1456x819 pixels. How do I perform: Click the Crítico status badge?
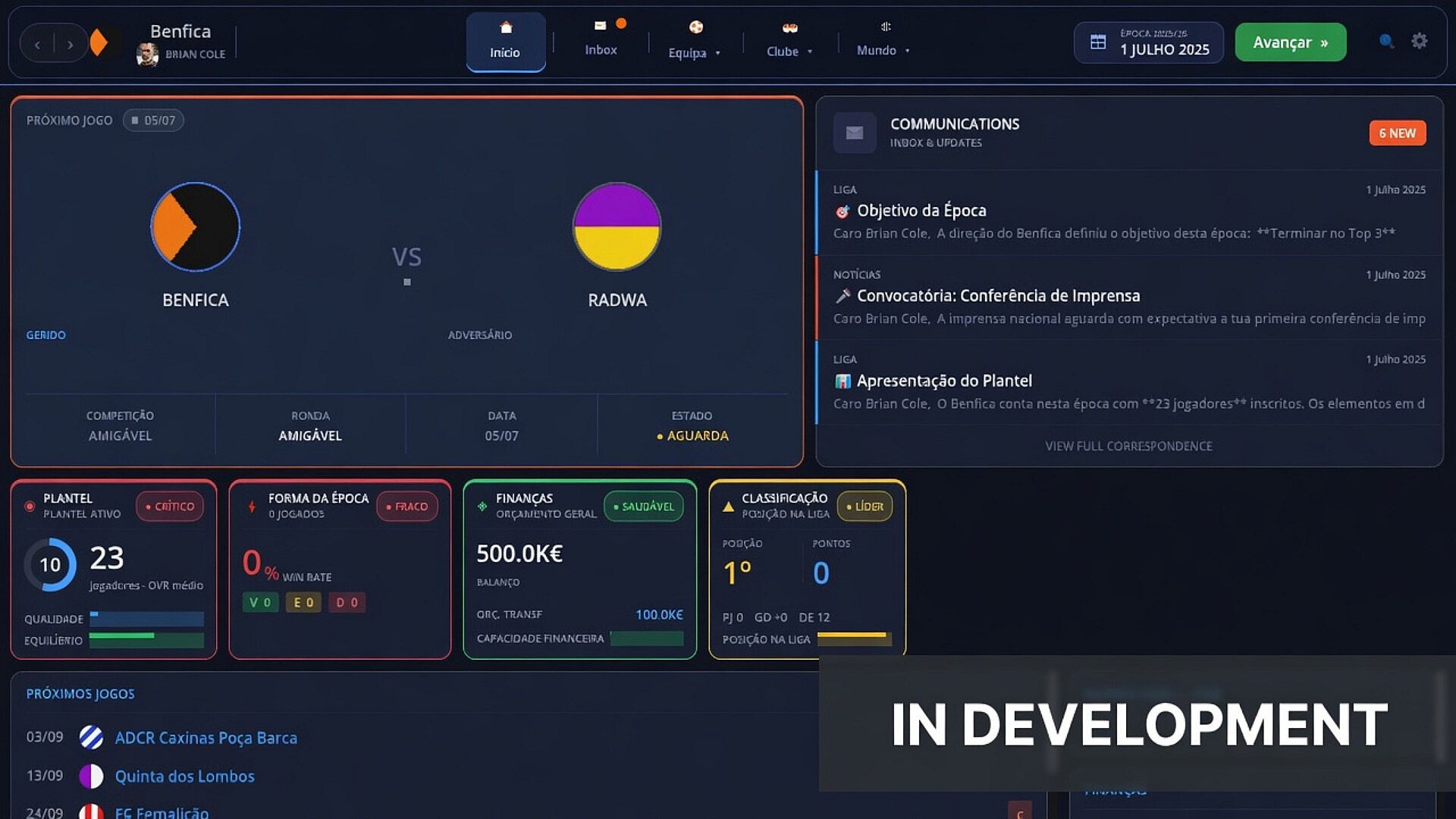[x=170, y=507]
